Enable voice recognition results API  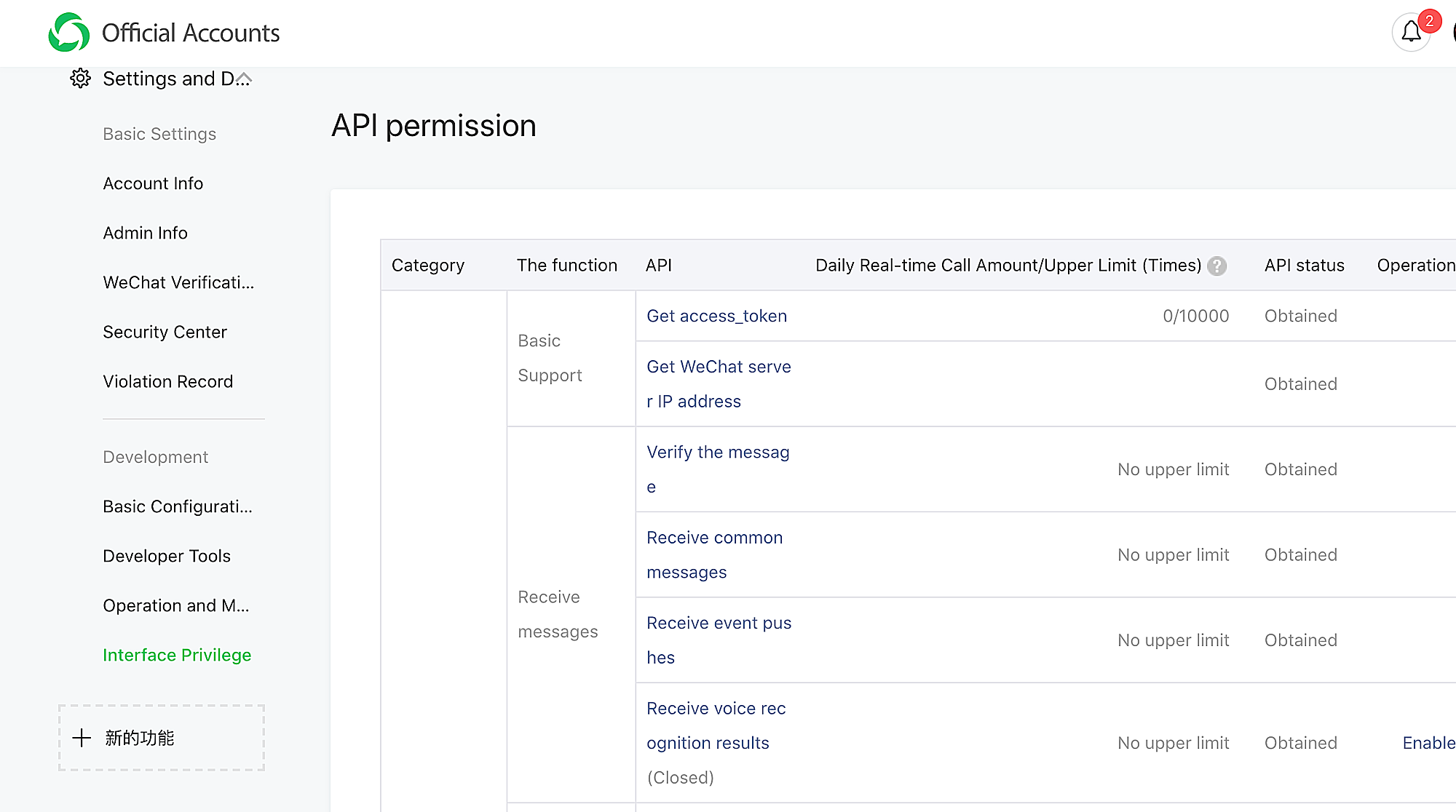1428,743
